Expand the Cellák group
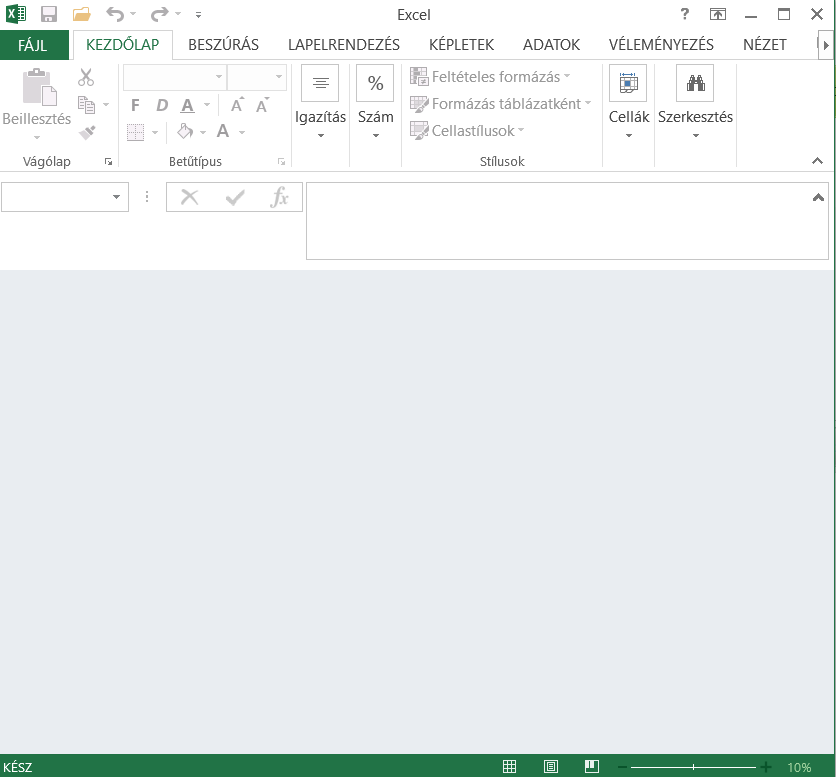 pyautogui.click(x=629, y=102)
